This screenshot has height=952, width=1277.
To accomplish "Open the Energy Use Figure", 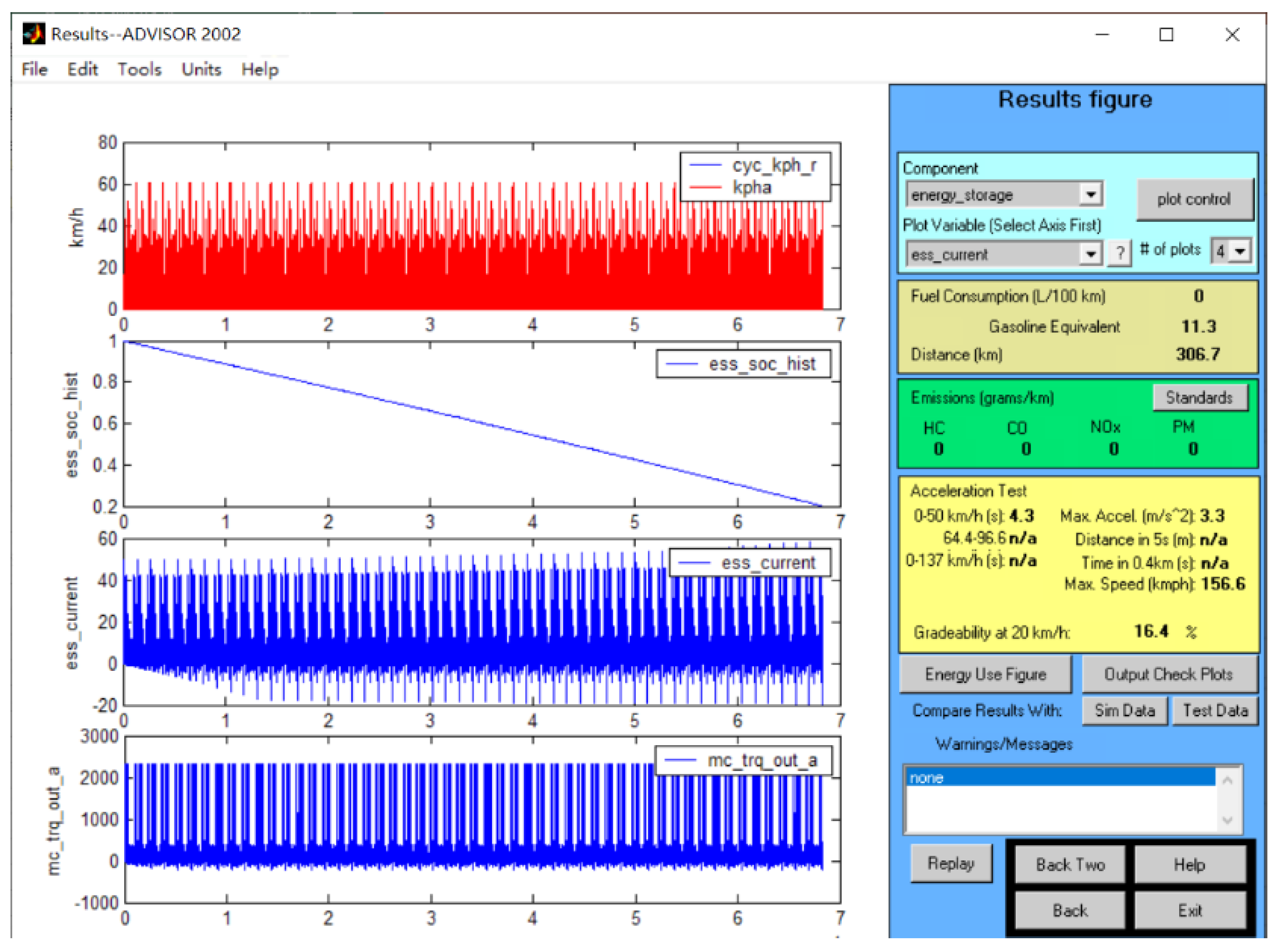I will [985, 674].
